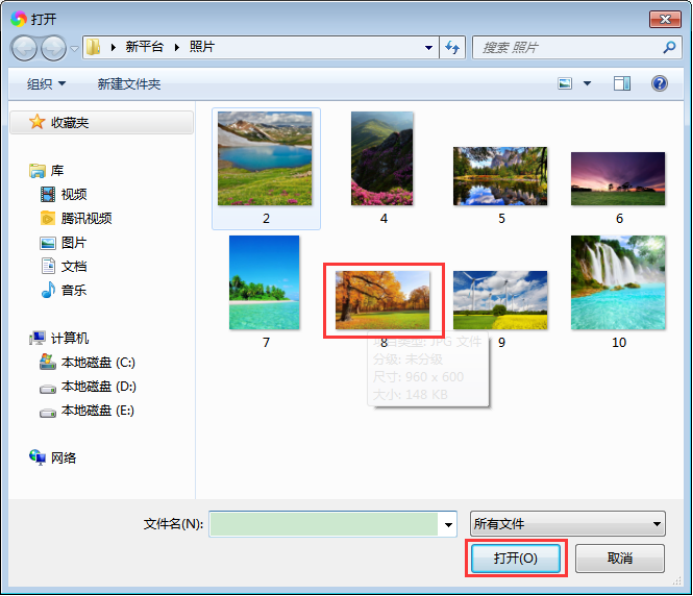Select the waterfall photo 10
The width and height of the screenshot is (693, 596).
(x=618, y=283)
